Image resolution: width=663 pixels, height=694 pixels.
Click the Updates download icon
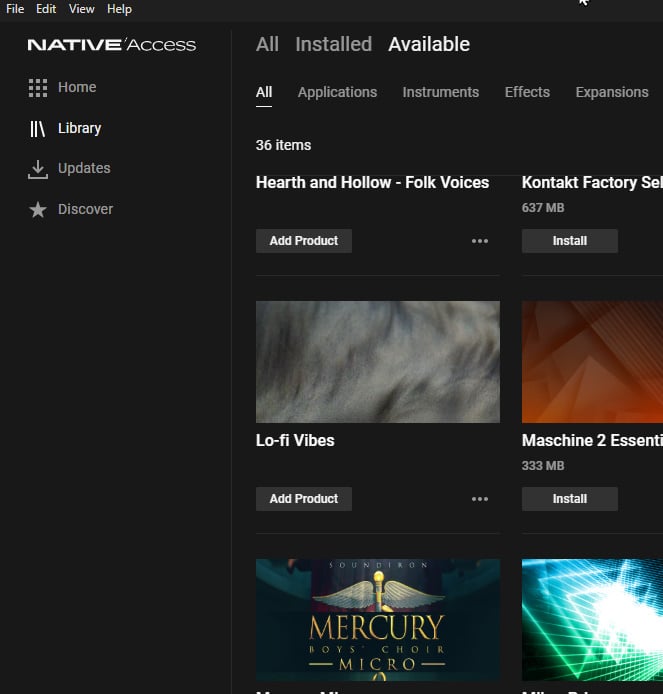pyautogui.click(x=38, y=170)
